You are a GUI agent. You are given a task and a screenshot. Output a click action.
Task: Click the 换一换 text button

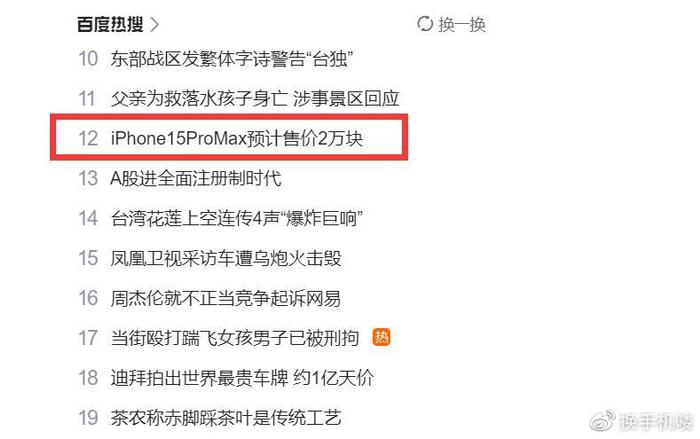tap(462, 24)
